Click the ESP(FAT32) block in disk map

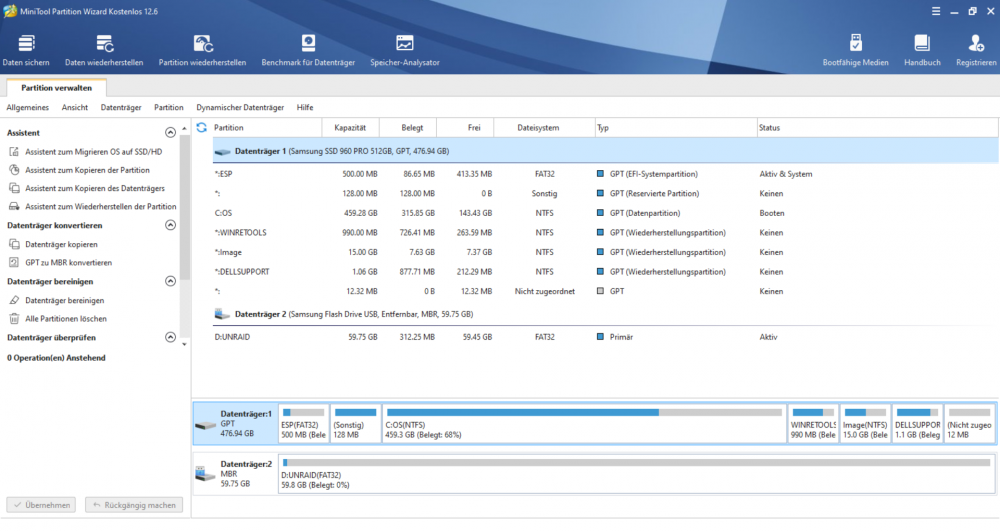coord(304,423)
